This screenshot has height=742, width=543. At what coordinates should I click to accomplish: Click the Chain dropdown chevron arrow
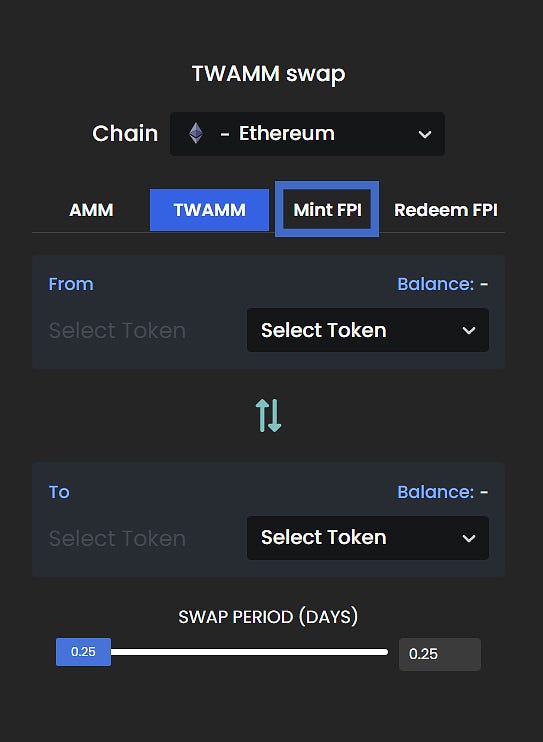[x=425, y=134]
